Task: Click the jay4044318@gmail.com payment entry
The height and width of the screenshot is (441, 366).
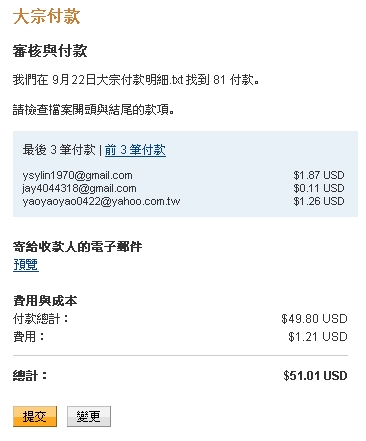Action: pyautogui.click(x=79, y=188)
